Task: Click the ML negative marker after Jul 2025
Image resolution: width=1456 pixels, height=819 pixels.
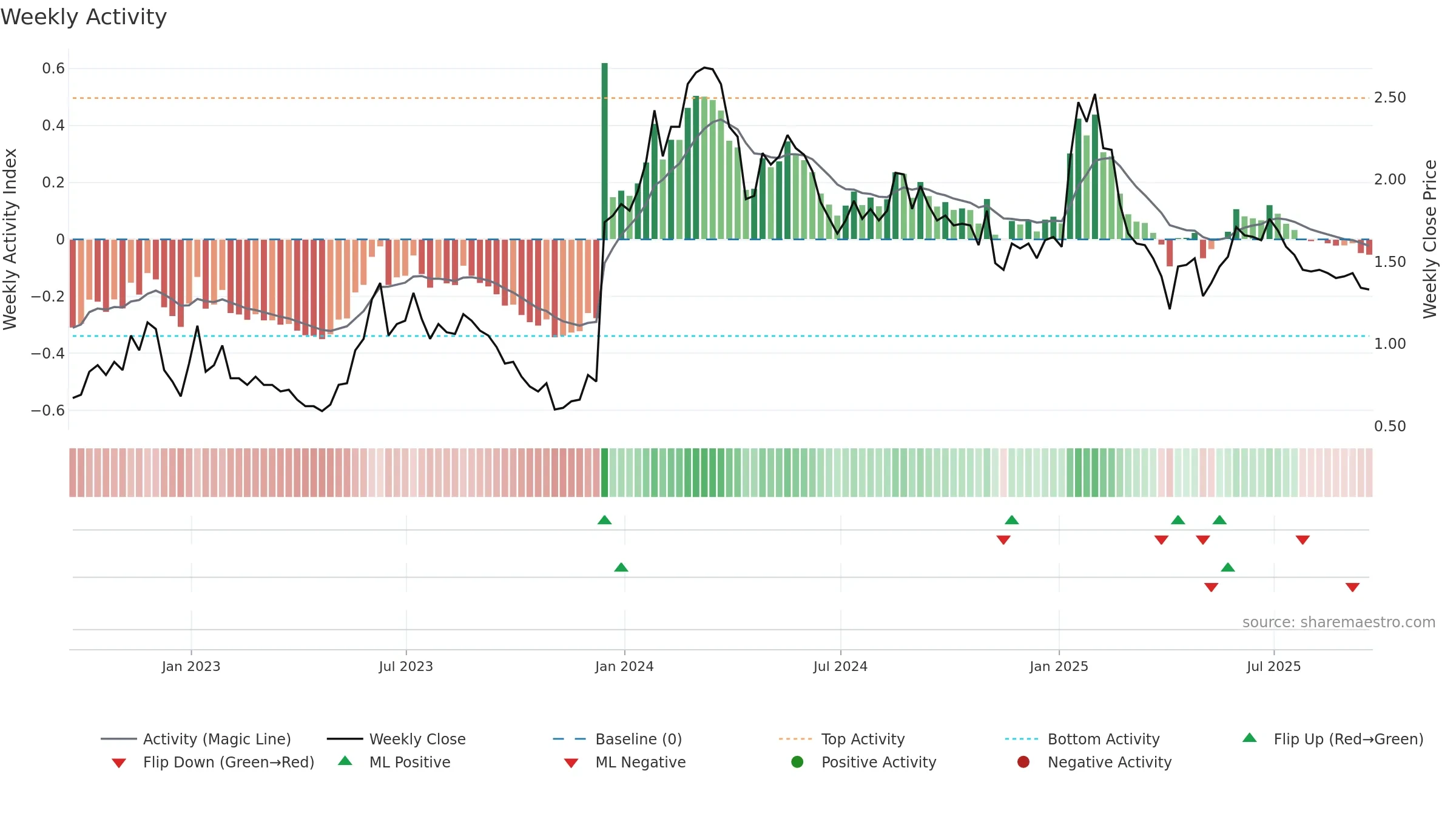Action: coord(1353,587)
